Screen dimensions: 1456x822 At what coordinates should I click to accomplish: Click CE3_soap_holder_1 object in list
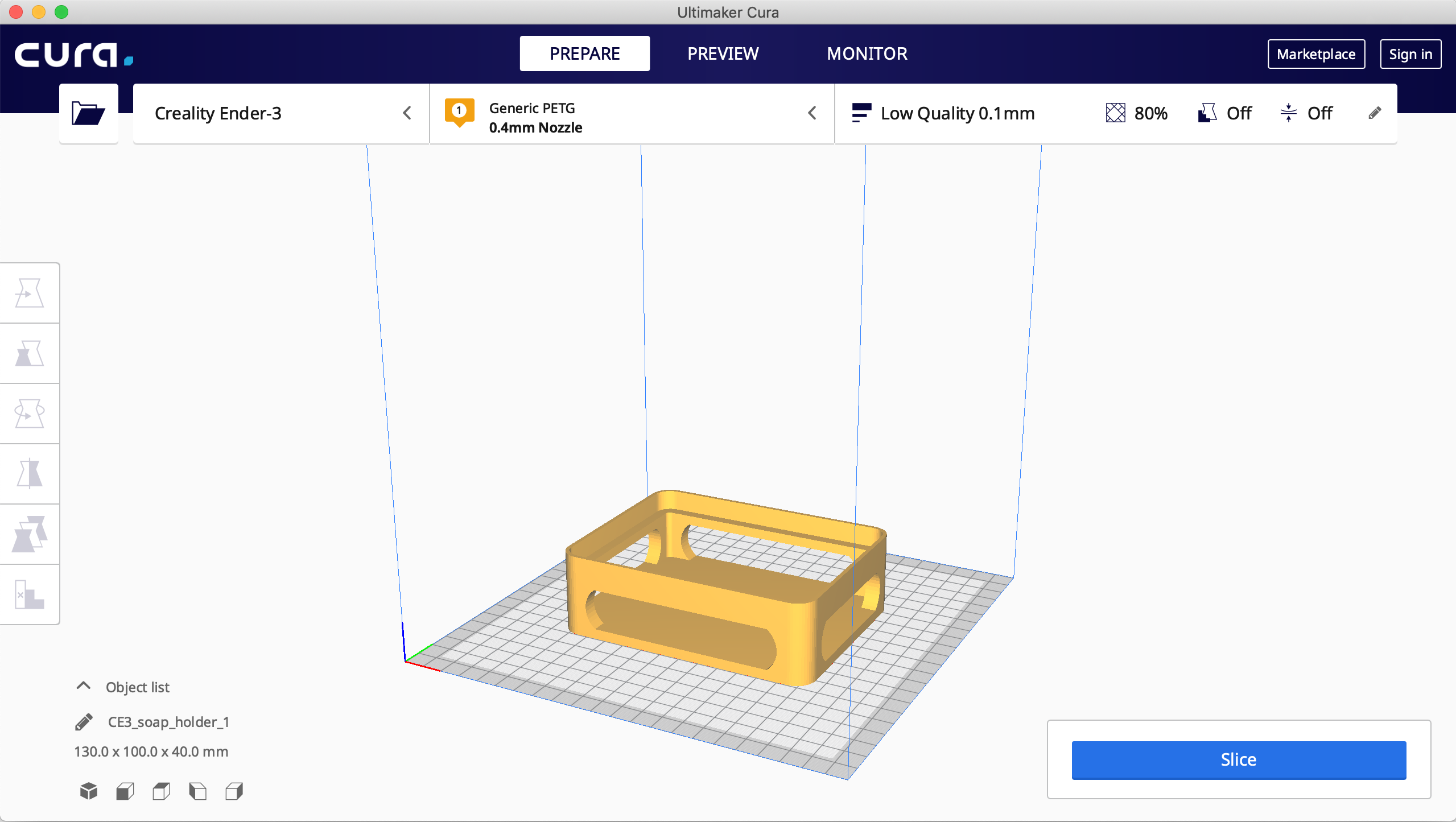coord(168,720)
